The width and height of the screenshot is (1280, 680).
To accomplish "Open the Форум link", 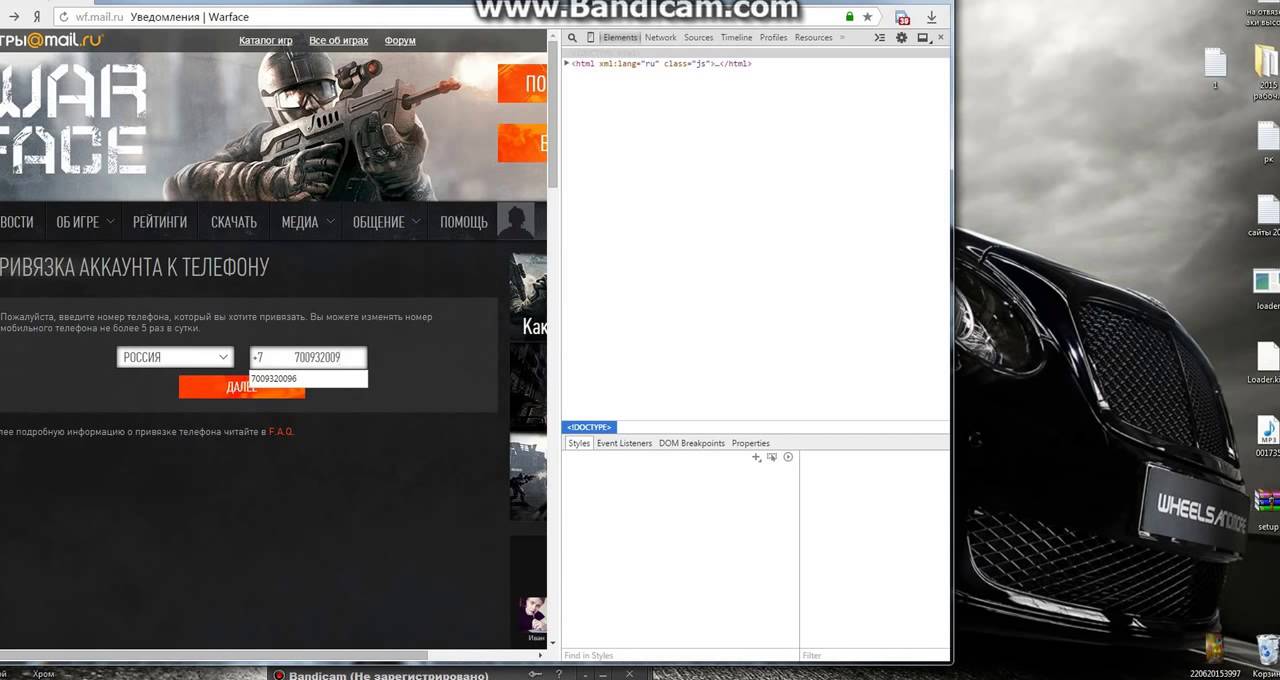I will [x=400, y=41].
